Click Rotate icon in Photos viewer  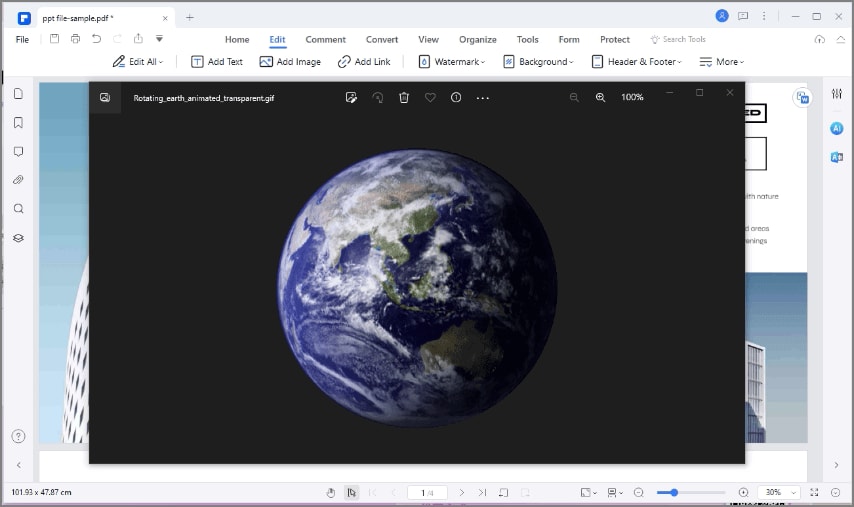tap(377, 97)
